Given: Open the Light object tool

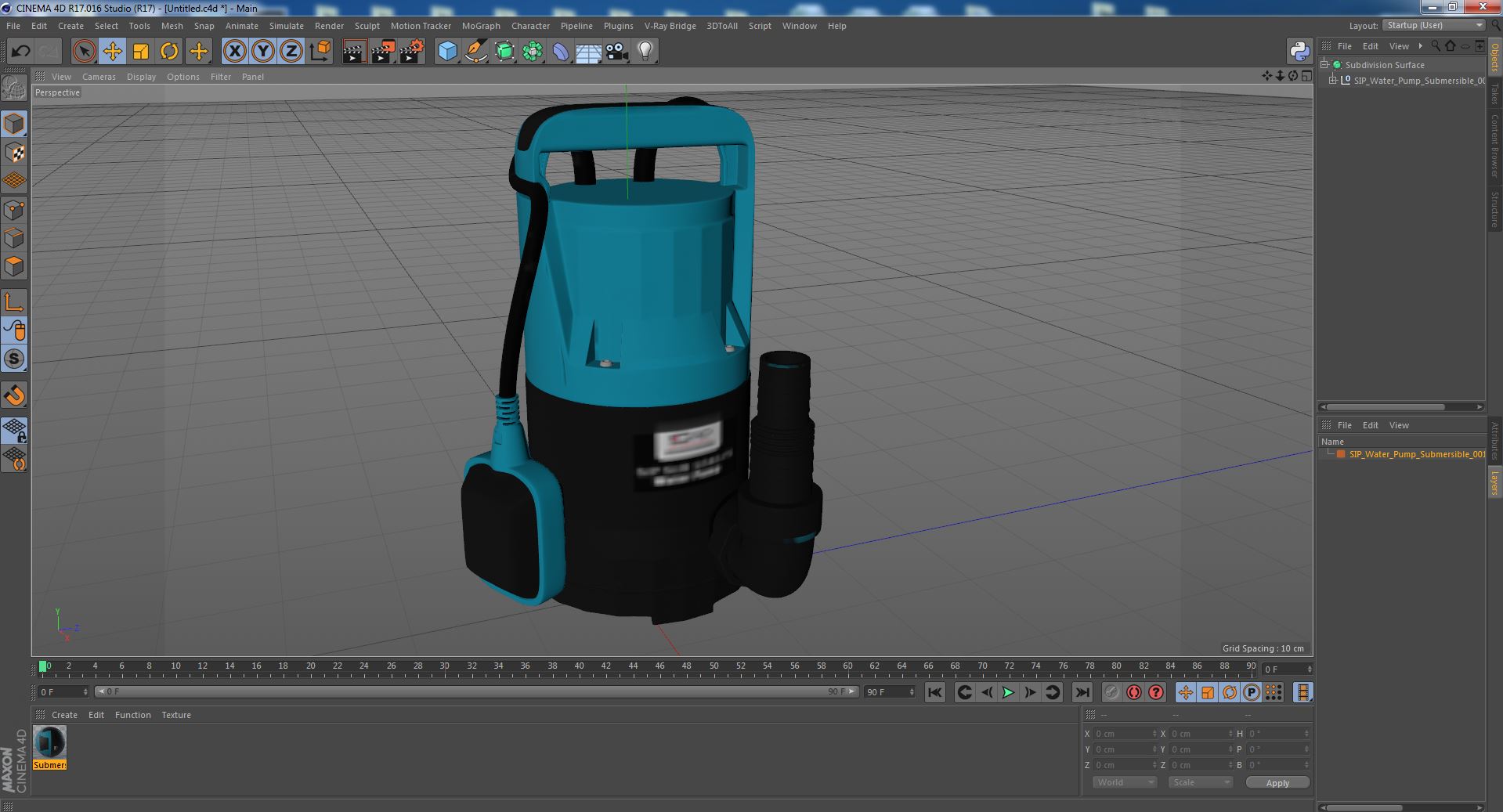Looking at the screenshot, I should [x=645, y=52].
